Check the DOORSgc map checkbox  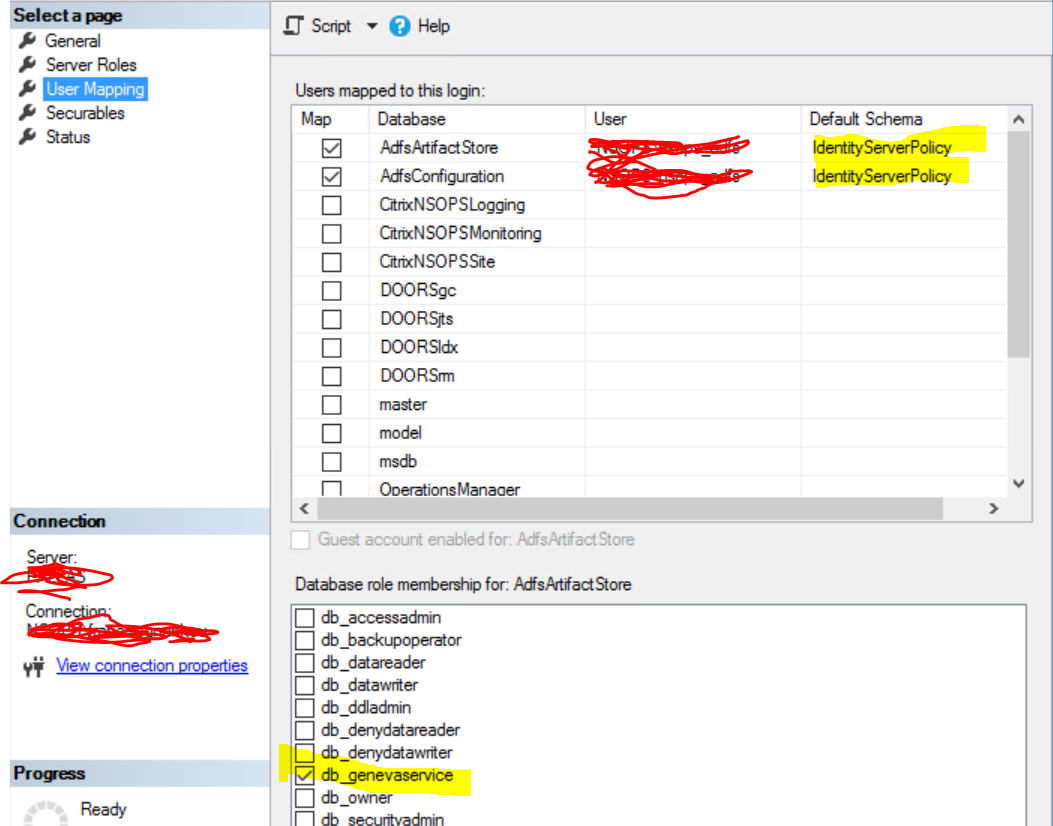coord(331,291)
